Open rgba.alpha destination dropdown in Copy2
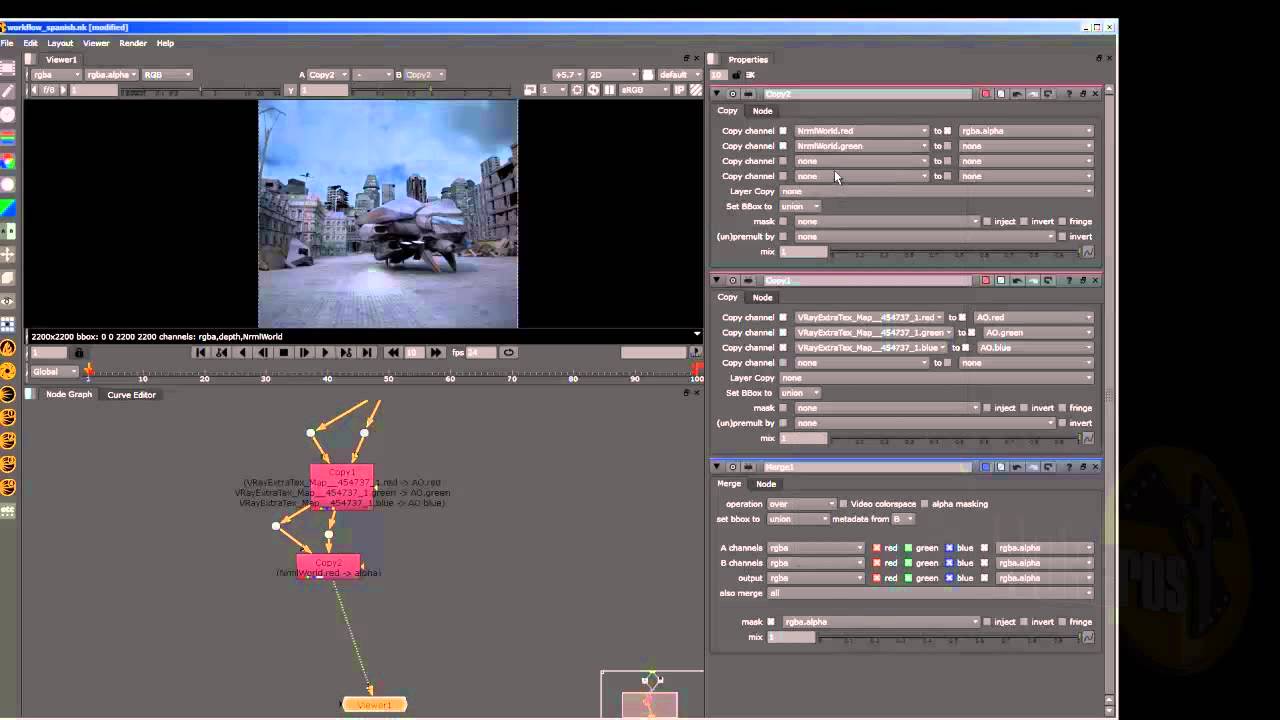This screenshot has height=720, width=1280. point(1026,131)
